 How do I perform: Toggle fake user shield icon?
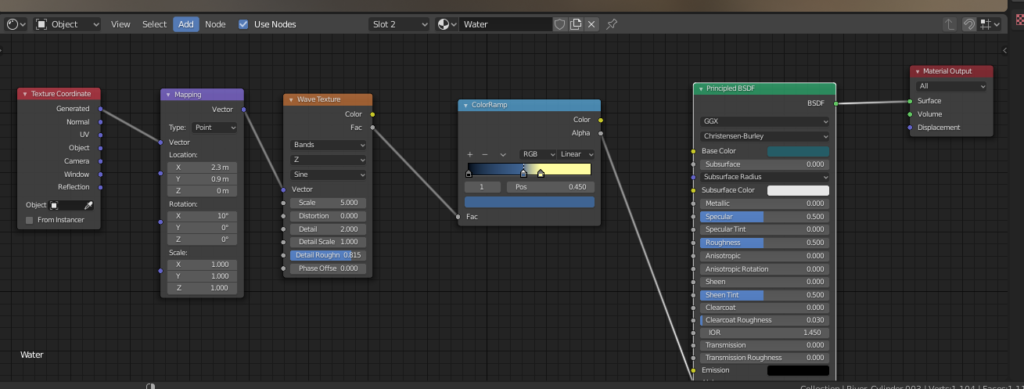tap(560, 24)
